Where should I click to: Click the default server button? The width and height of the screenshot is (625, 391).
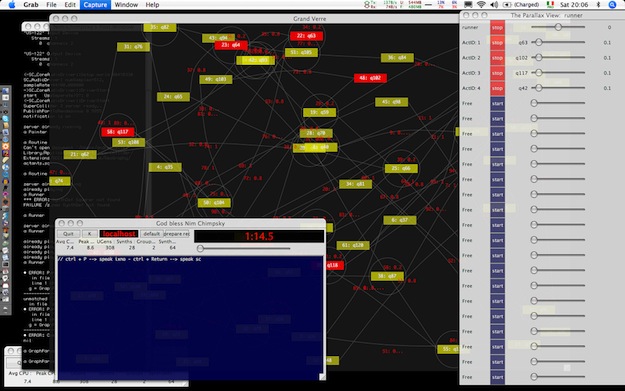click(151, 234)
